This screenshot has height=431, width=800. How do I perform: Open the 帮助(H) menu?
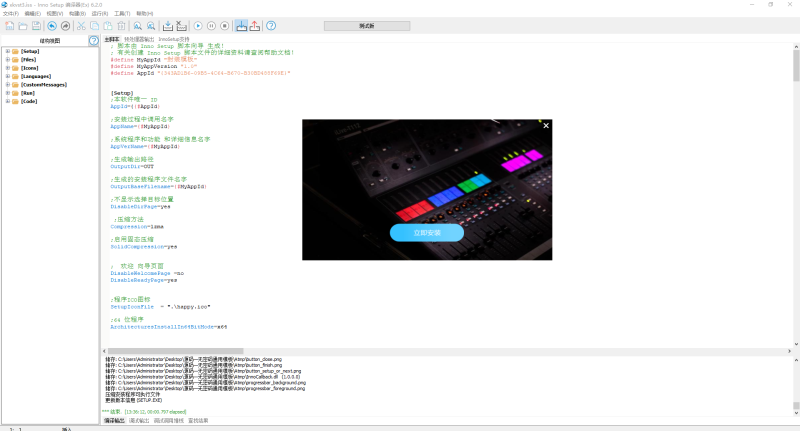tap(144, 13)
